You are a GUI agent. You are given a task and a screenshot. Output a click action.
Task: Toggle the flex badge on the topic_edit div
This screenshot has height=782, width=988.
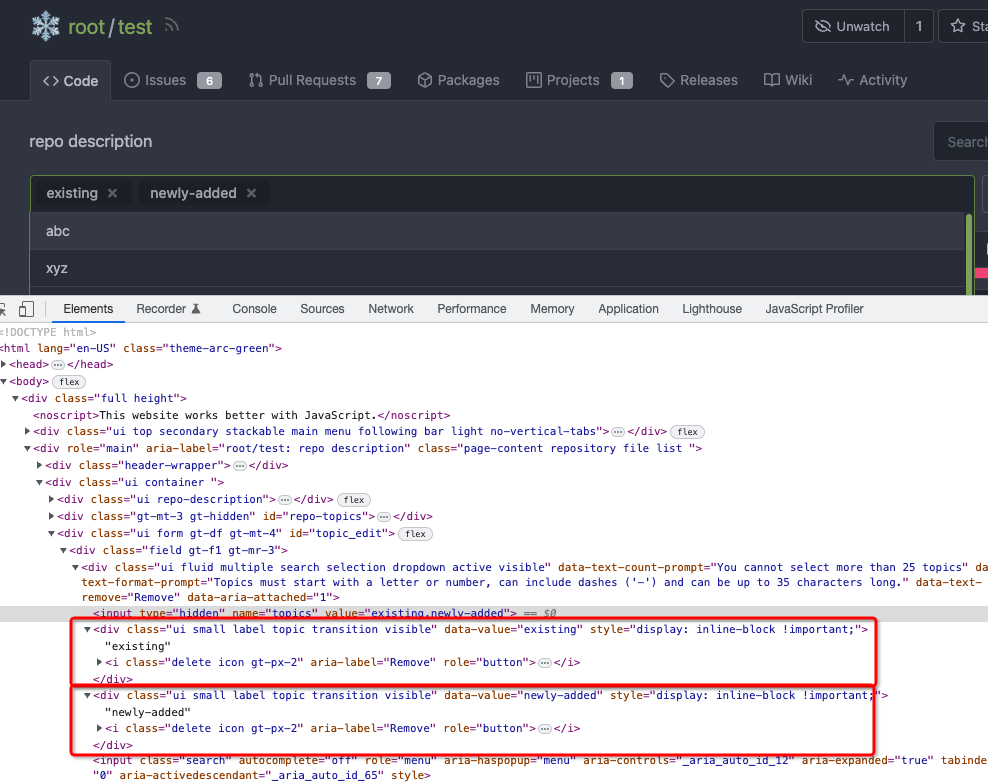[x=415, y=534]
